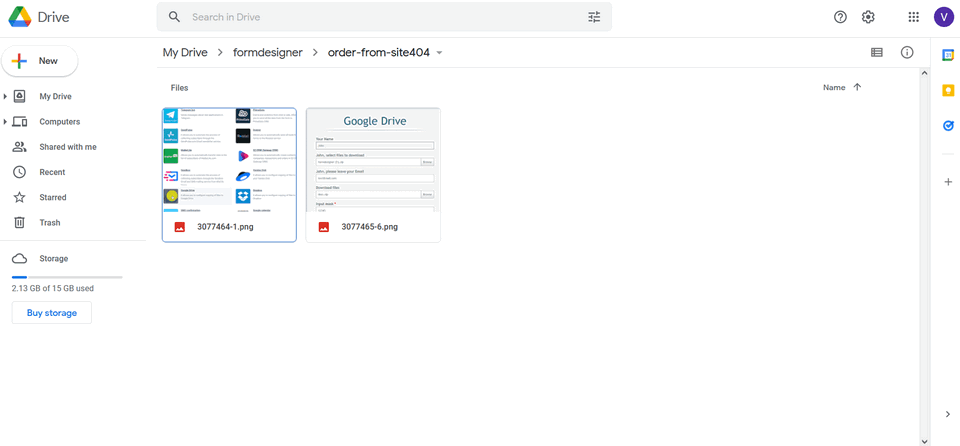Click the Storage cloud icon

[x=20, y=259]
